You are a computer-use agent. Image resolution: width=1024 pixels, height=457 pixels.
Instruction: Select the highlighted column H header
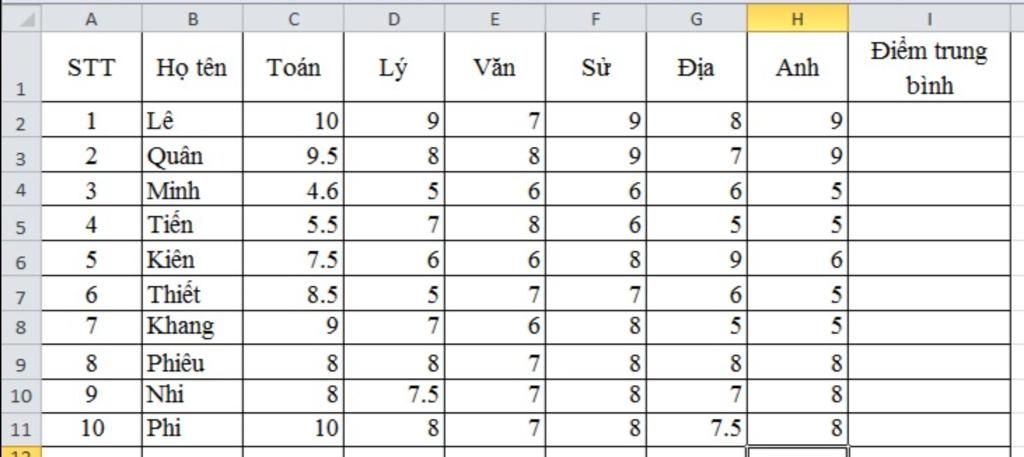797,18
